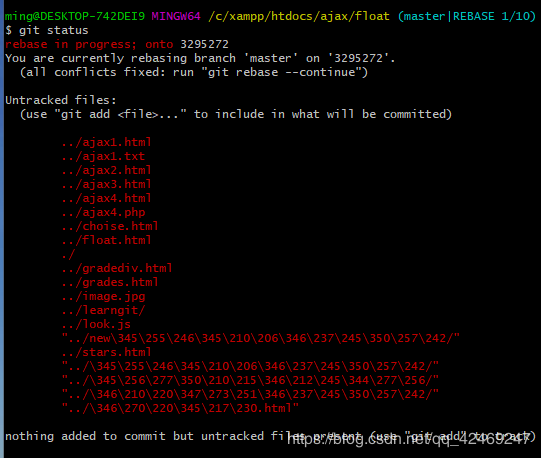
Task: Click the master|REBASE 1/10 branch indicator
Action: (466, 16)
